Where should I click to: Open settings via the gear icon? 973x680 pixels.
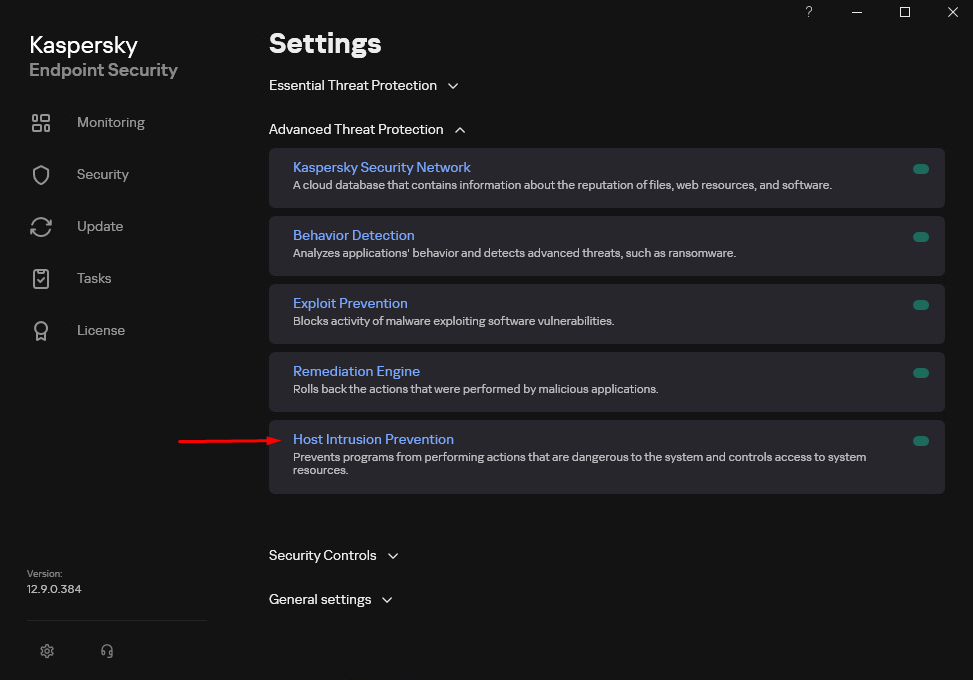point(47,651)
